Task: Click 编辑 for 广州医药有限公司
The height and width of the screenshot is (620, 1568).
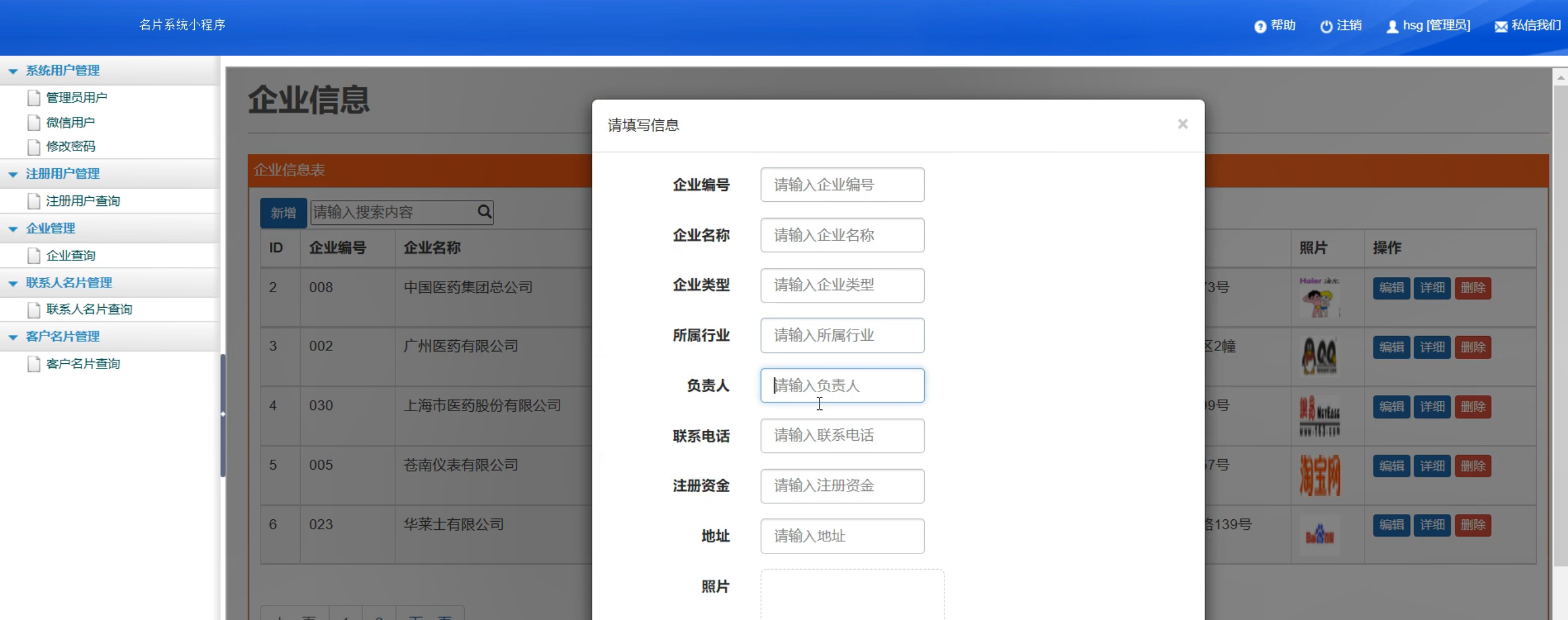Action: click(x=1392, y=347)
